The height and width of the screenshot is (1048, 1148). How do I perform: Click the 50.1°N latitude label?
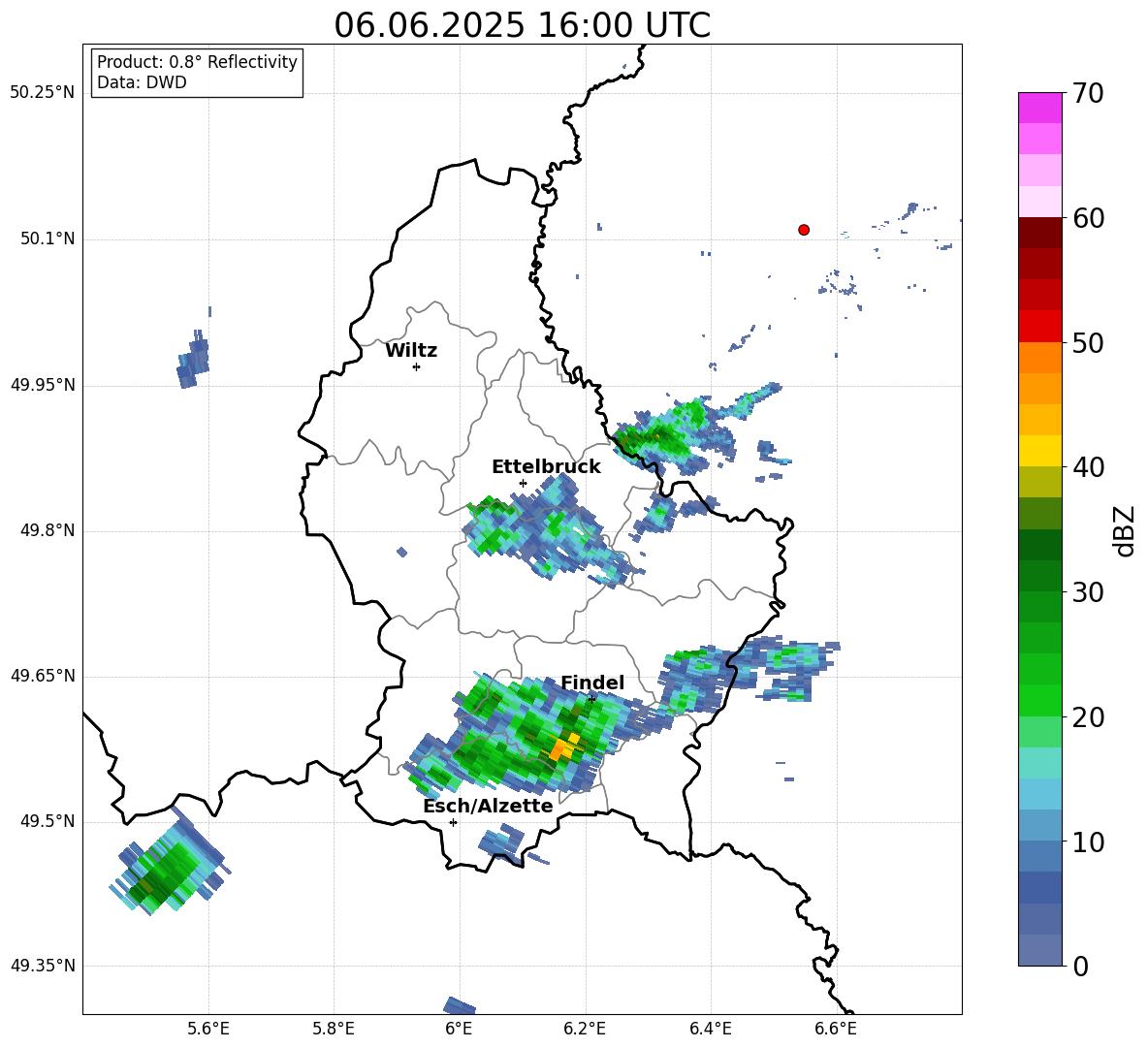coord(48,238)
